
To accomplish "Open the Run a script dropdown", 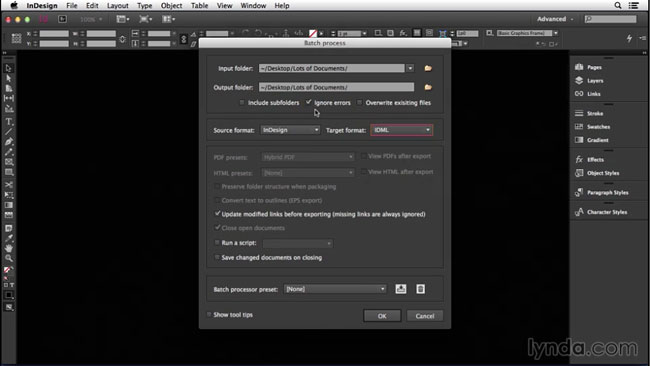I will point(298,243).
